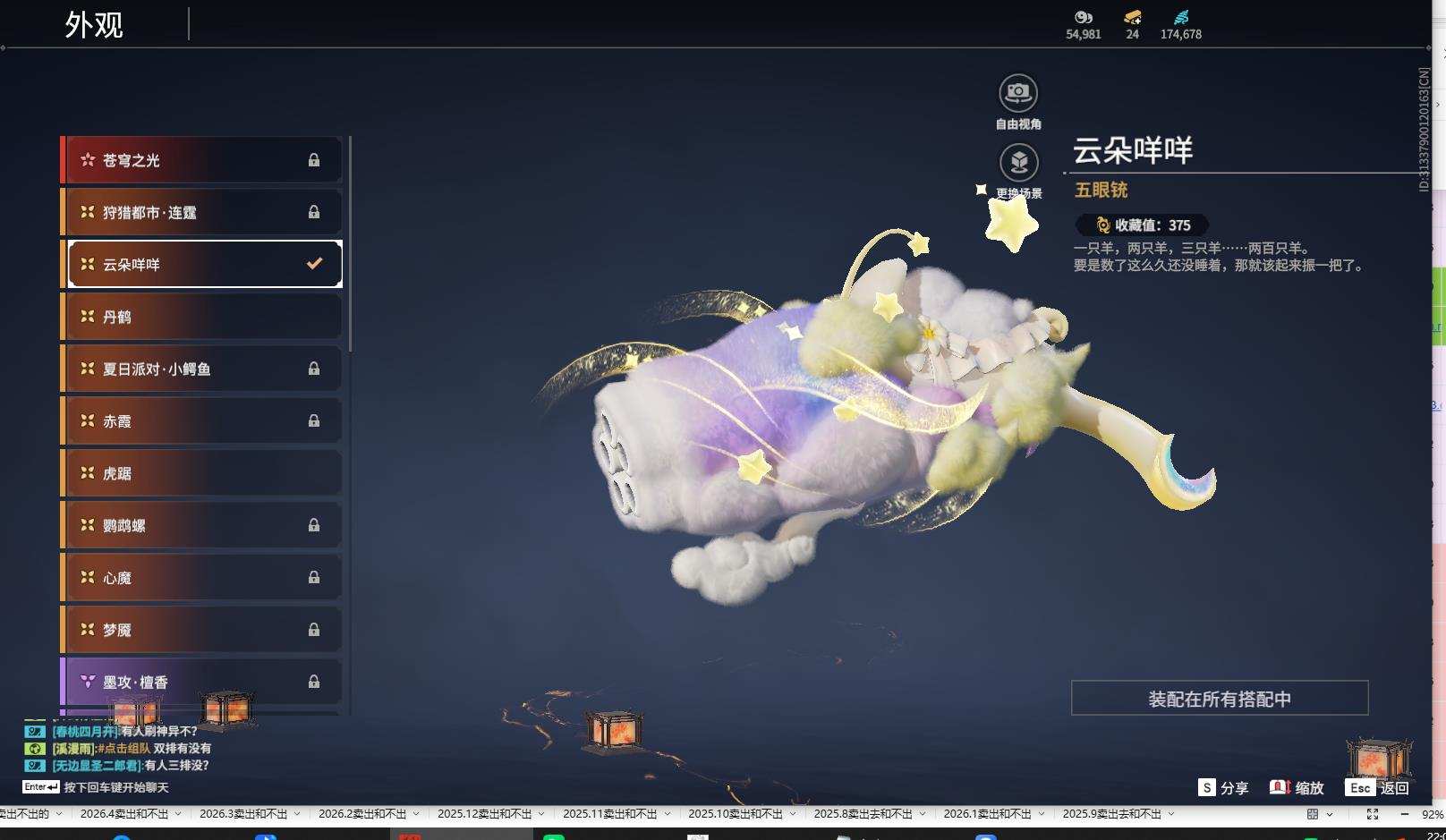Screen dimensions: 1446x840
Task: Open the 2025.12卖出和不出 sheet tab
Action: coord(484,814)
